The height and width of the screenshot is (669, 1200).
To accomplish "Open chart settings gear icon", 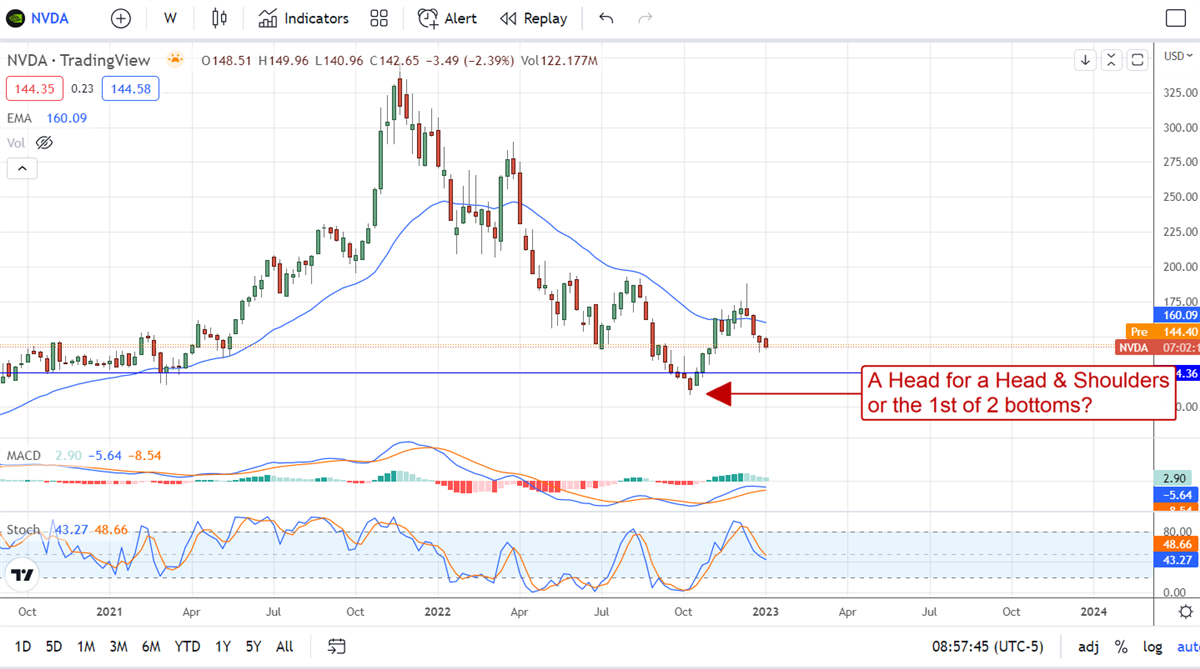I will pos(1185,611).
